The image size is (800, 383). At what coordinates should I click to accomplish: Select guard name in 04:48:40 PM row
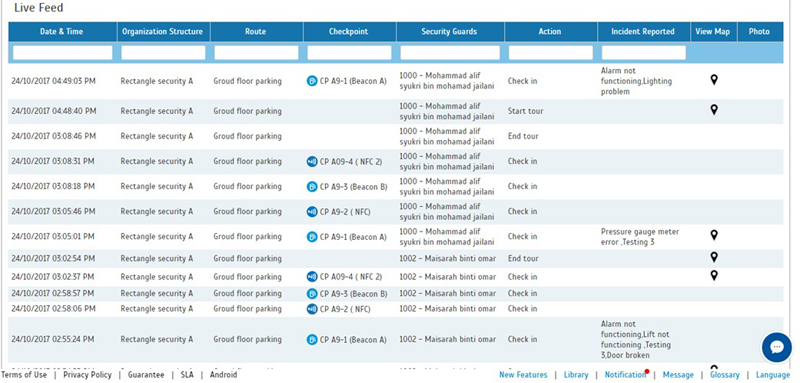(x=447, y=111)
